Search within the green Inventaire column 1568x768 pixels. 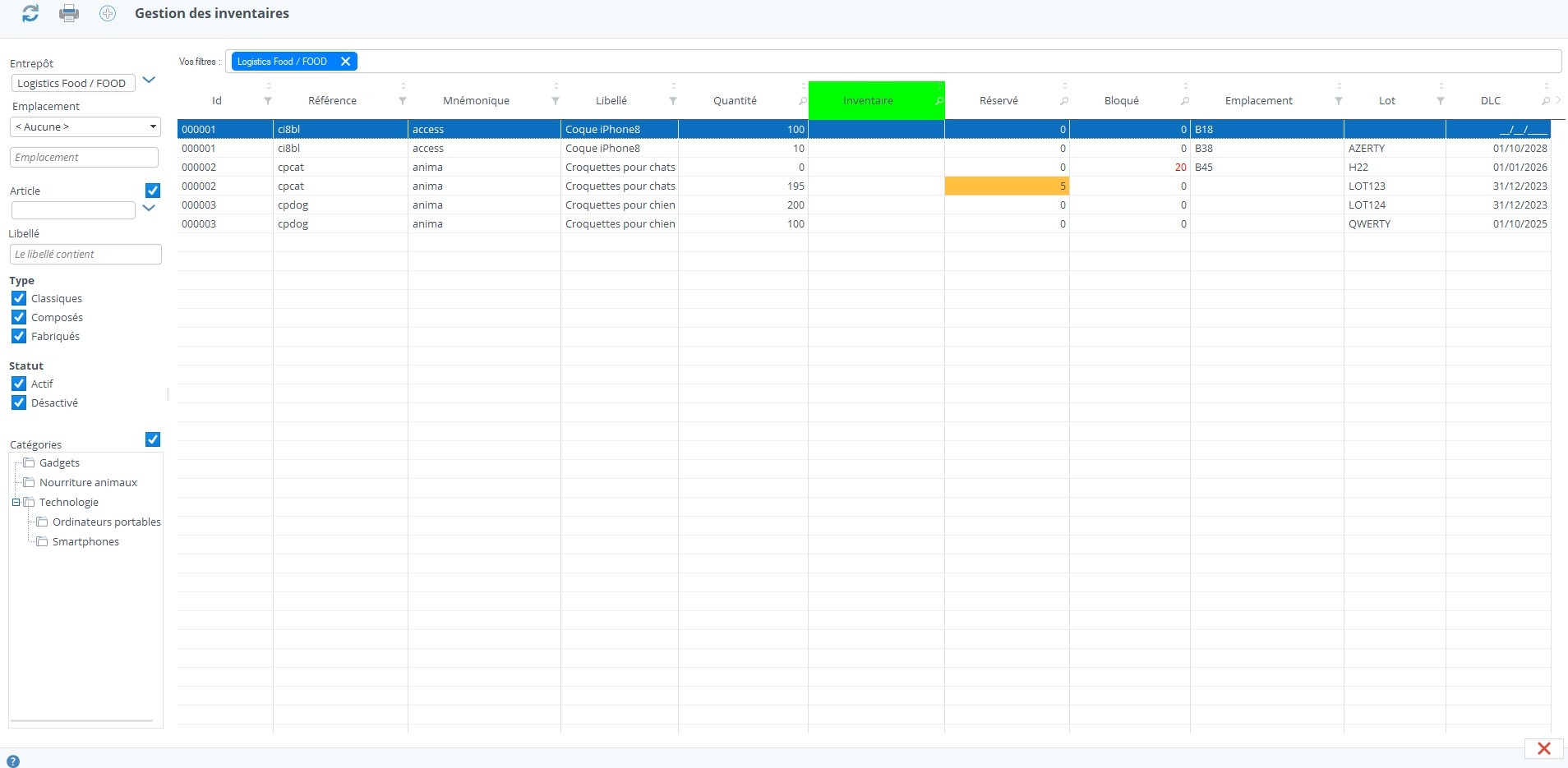pyautogui.click(x=939, y=100)
